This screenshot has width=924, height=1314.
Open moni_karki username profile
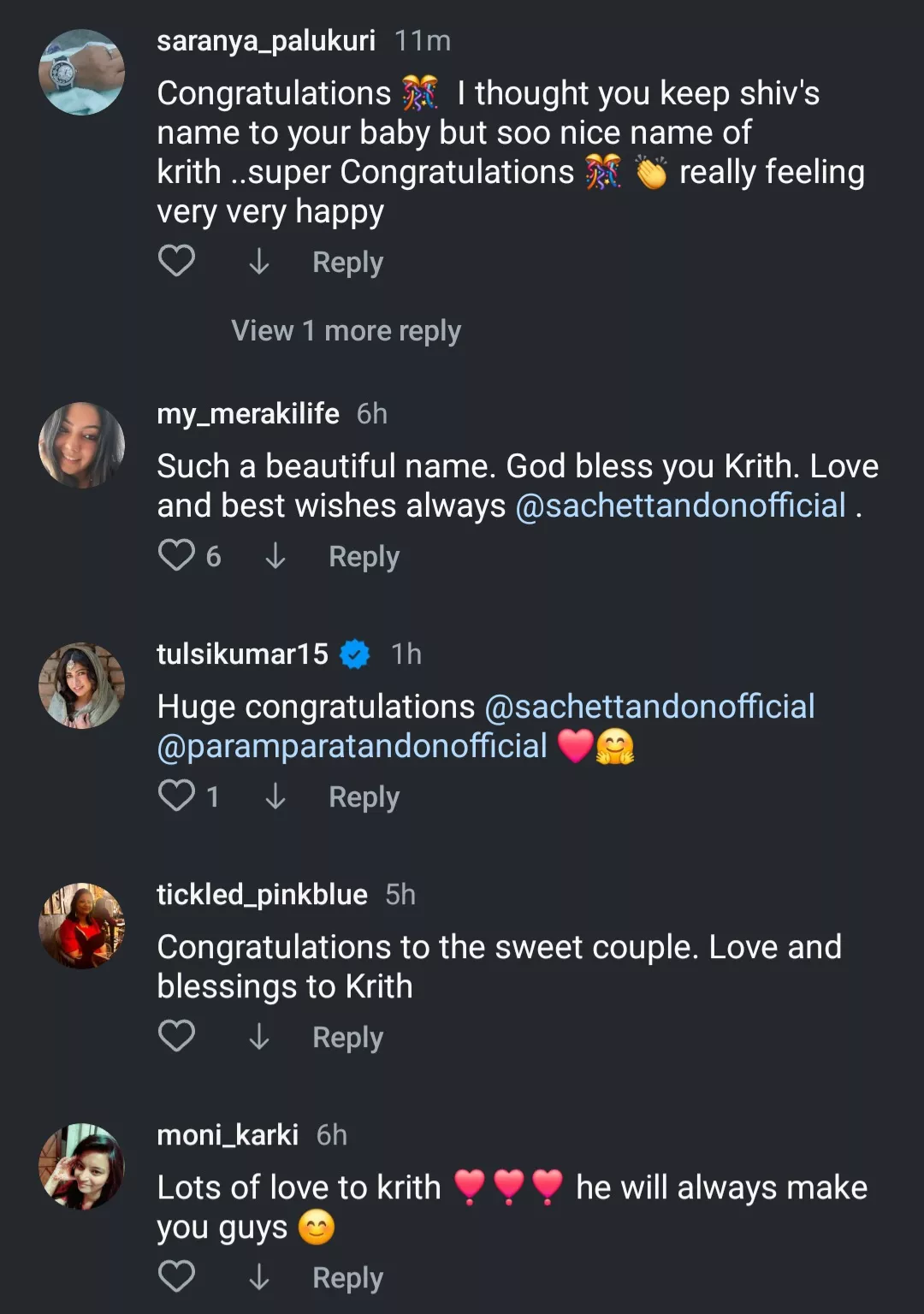[x=228, y=1134]
